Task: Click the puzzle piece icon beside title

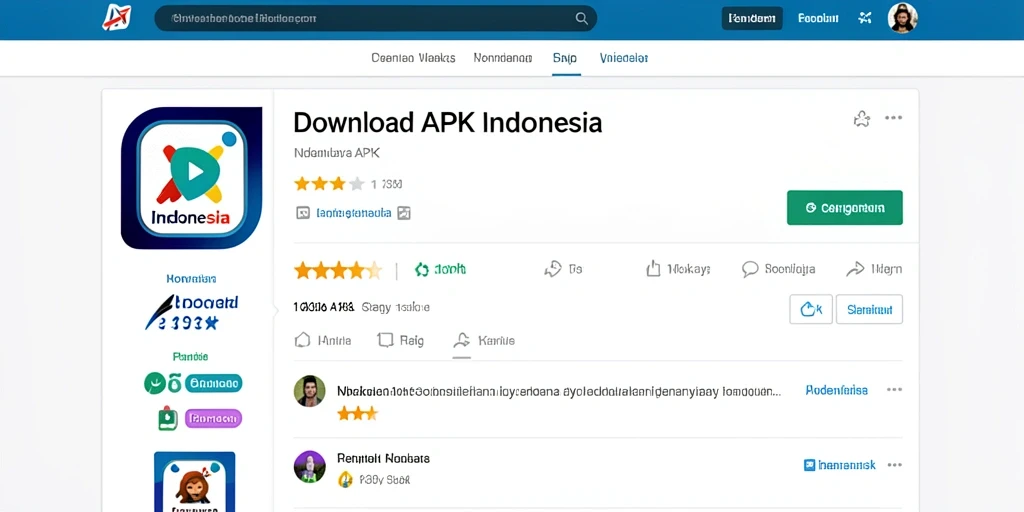Action: click(862, 118)
